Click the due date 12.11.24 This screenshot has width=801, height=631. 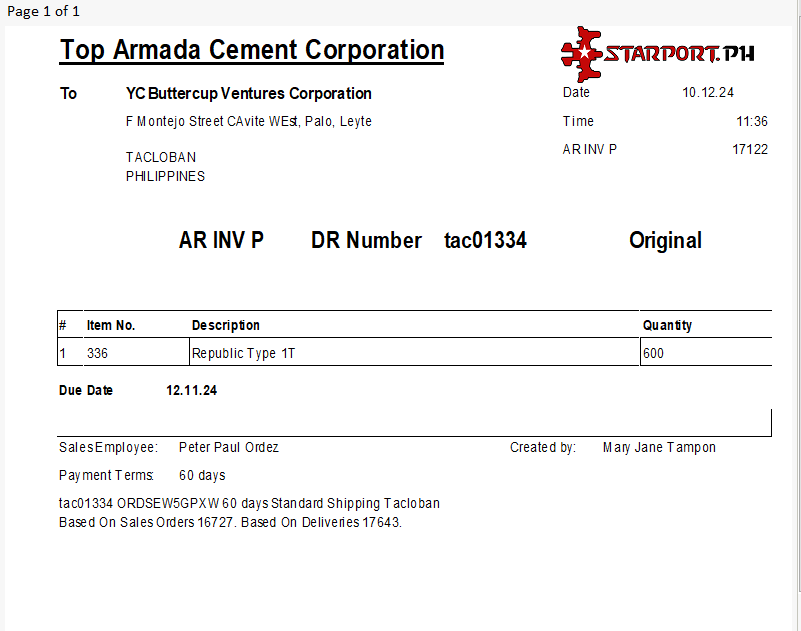(191, 391)
